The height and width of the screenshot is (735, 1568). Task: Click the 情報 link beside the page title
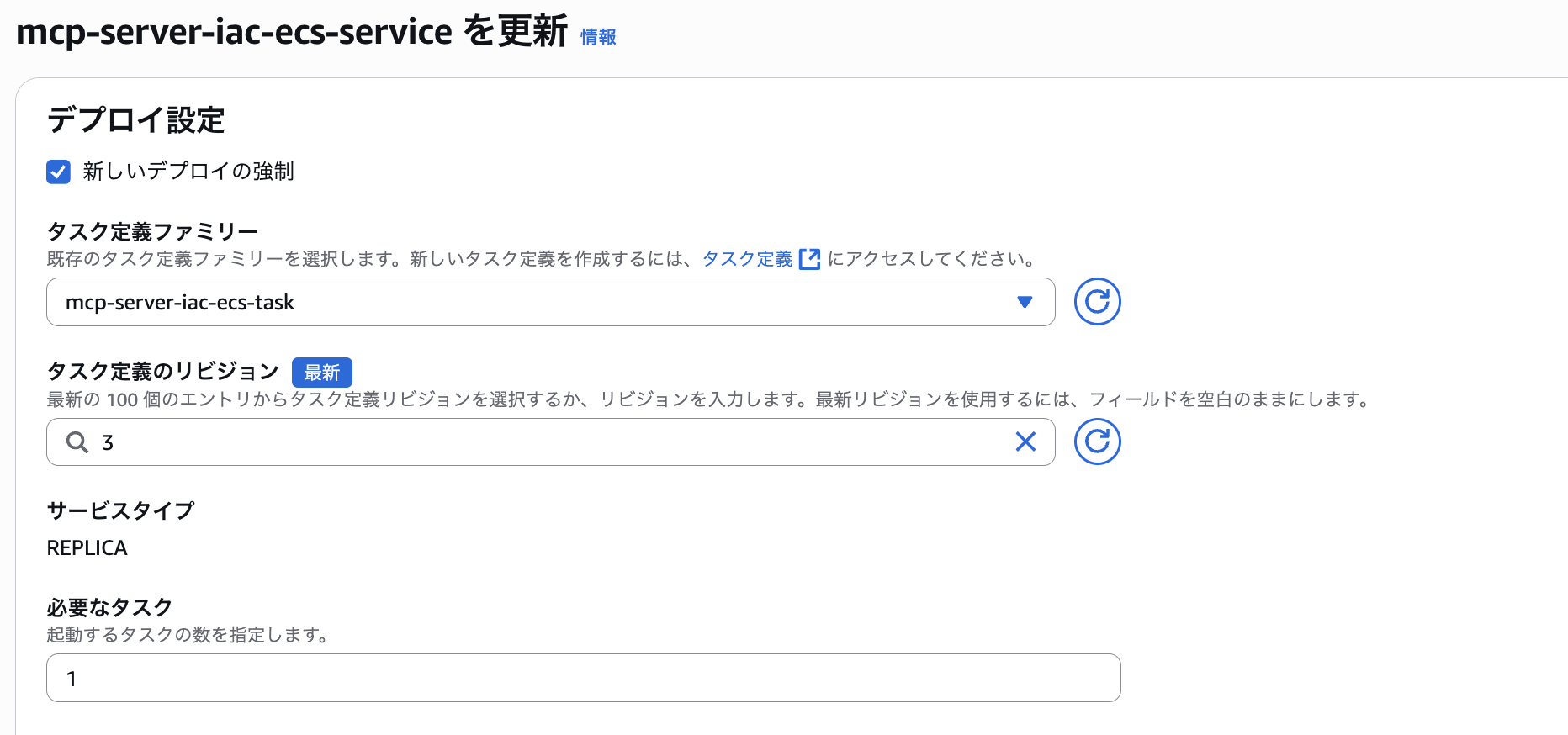pyautogui.click(x=598, y=37)
